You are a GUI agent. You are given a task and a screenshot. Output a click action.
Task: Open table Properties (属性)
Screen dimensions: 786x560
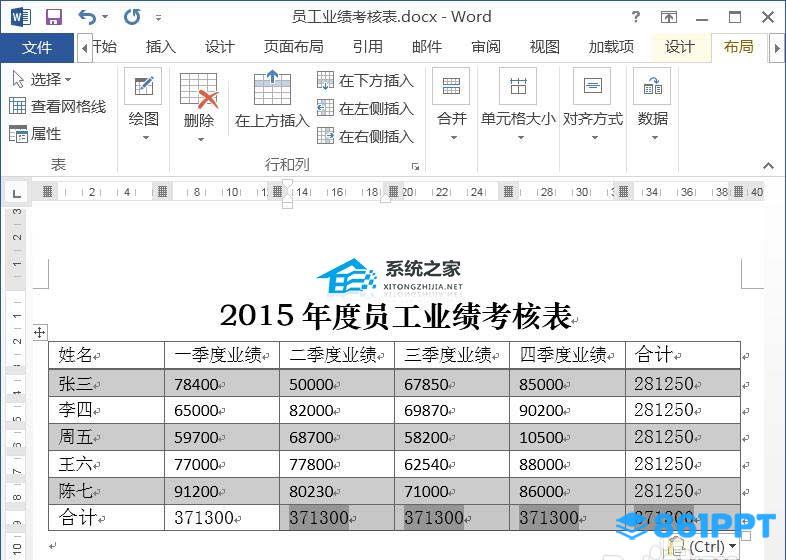click(35, 134)
